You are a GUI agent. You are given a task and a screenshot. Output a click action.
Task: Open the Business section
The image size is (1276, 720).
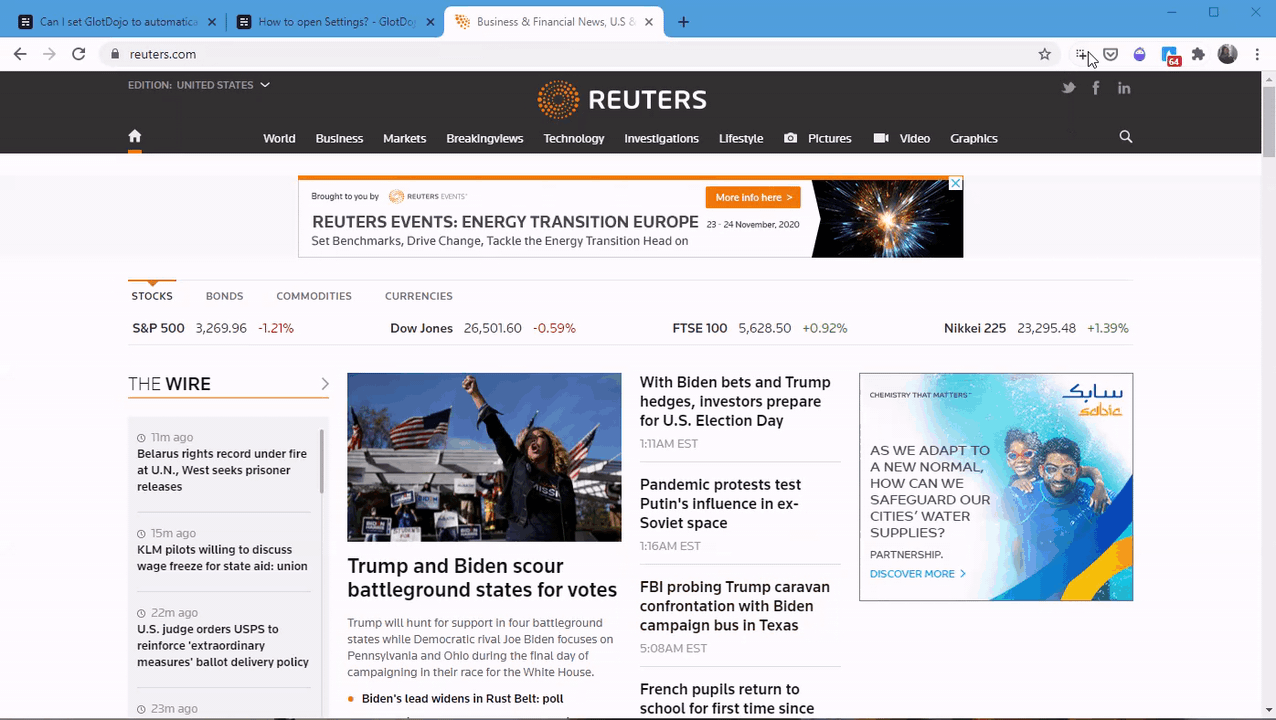(339, 138)
